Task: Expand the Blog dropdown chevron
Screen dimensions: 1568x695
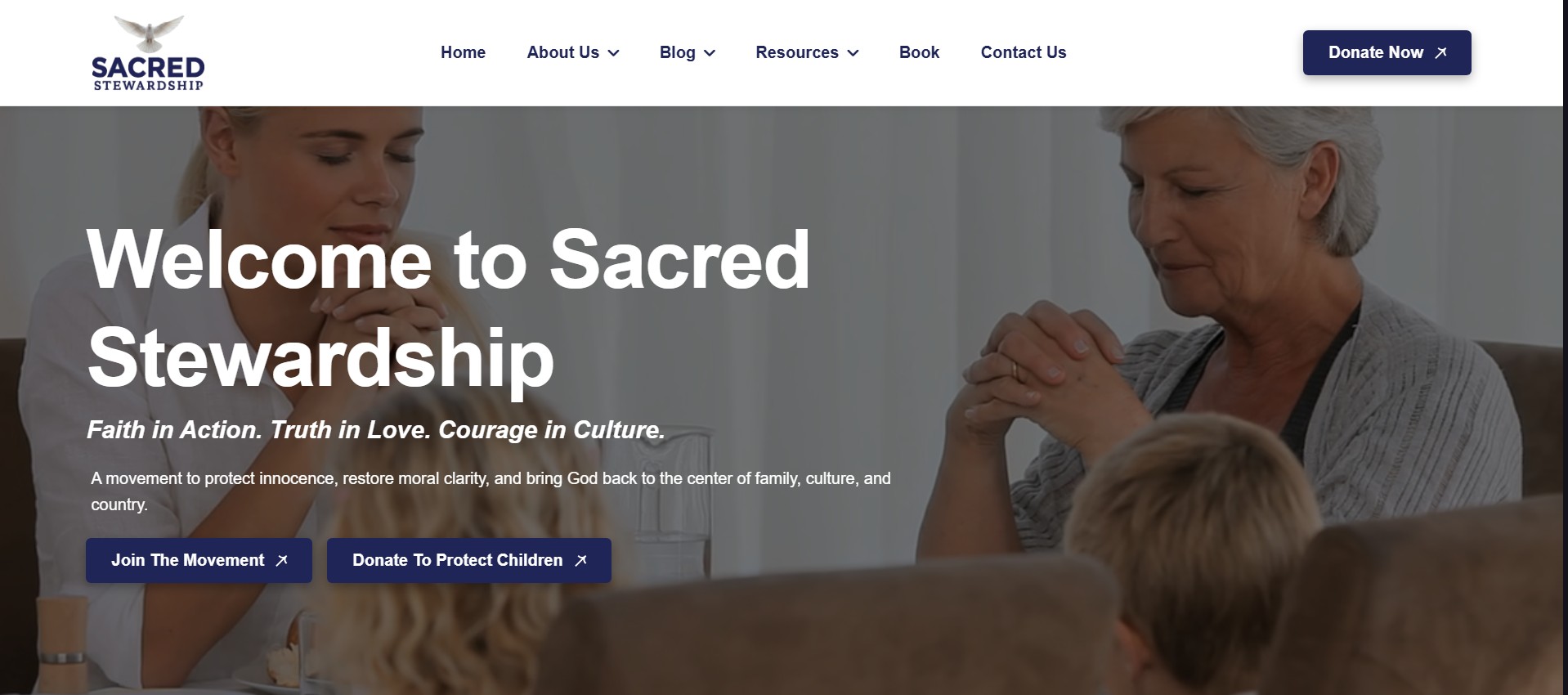Action: pyautogui.click(x=710, y=53)
